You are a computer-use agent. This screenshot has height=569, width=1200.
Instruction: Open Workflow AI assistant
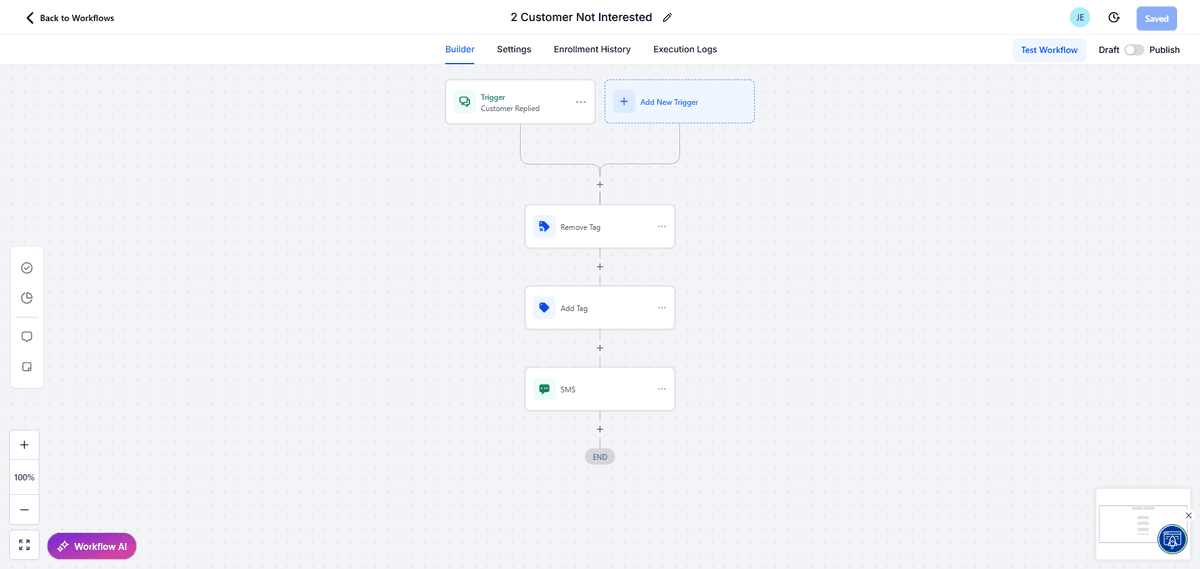[92, 546]
